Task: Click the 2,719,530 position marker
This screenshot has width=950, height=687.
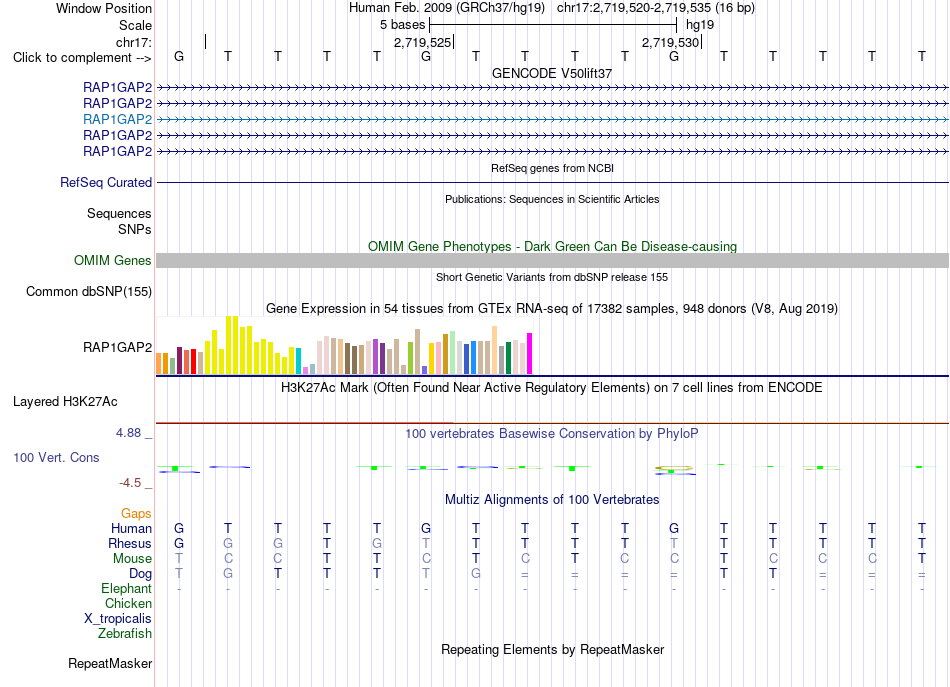Action: coord(671,42)
